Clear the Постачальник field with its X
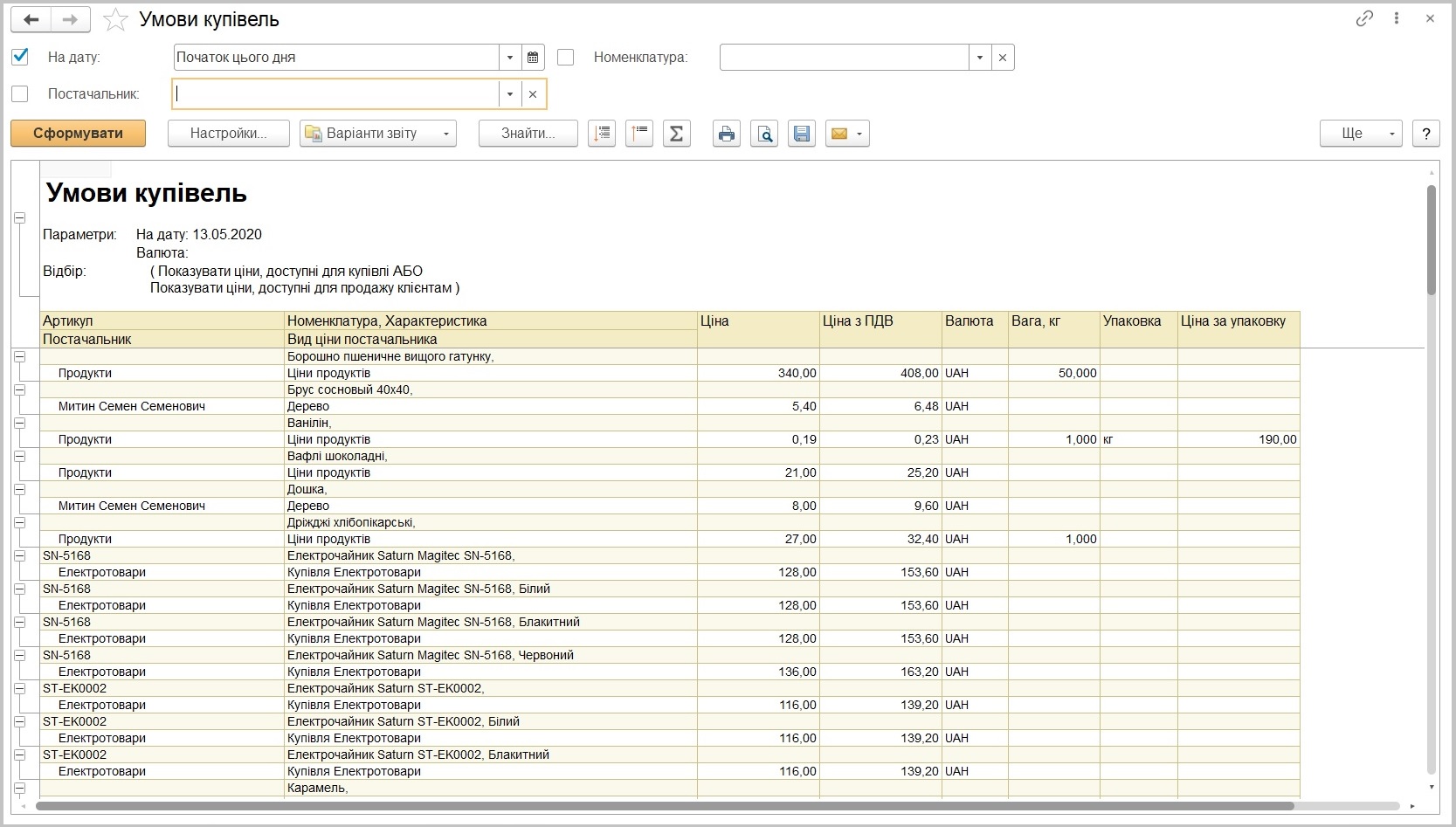The height and width of the screenshot is (827, 1456). coord(533,94)
